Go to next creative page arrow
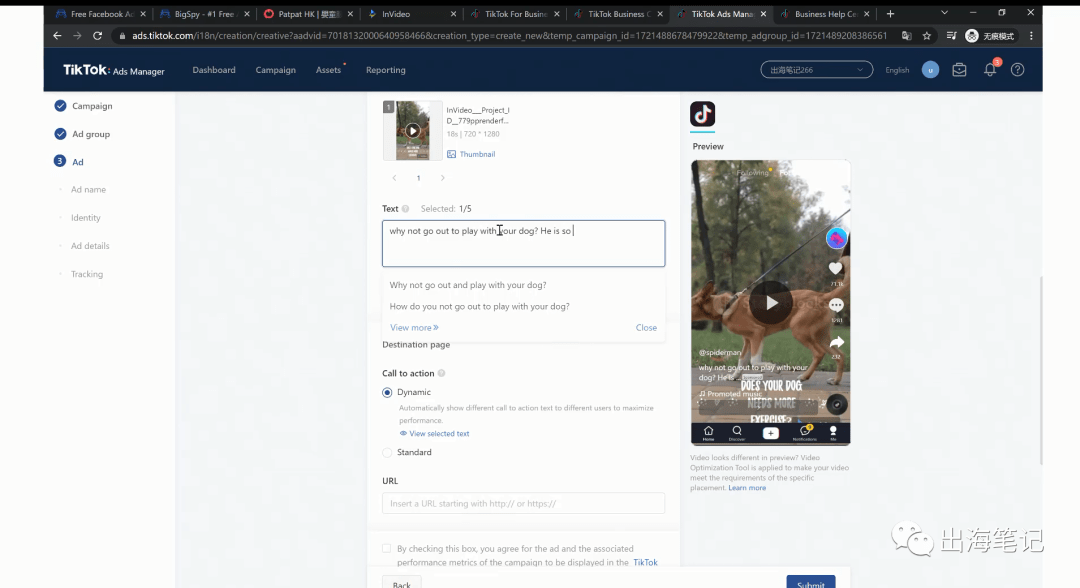The width and height of the screenshot is (1080, 588). coord(442,178)
